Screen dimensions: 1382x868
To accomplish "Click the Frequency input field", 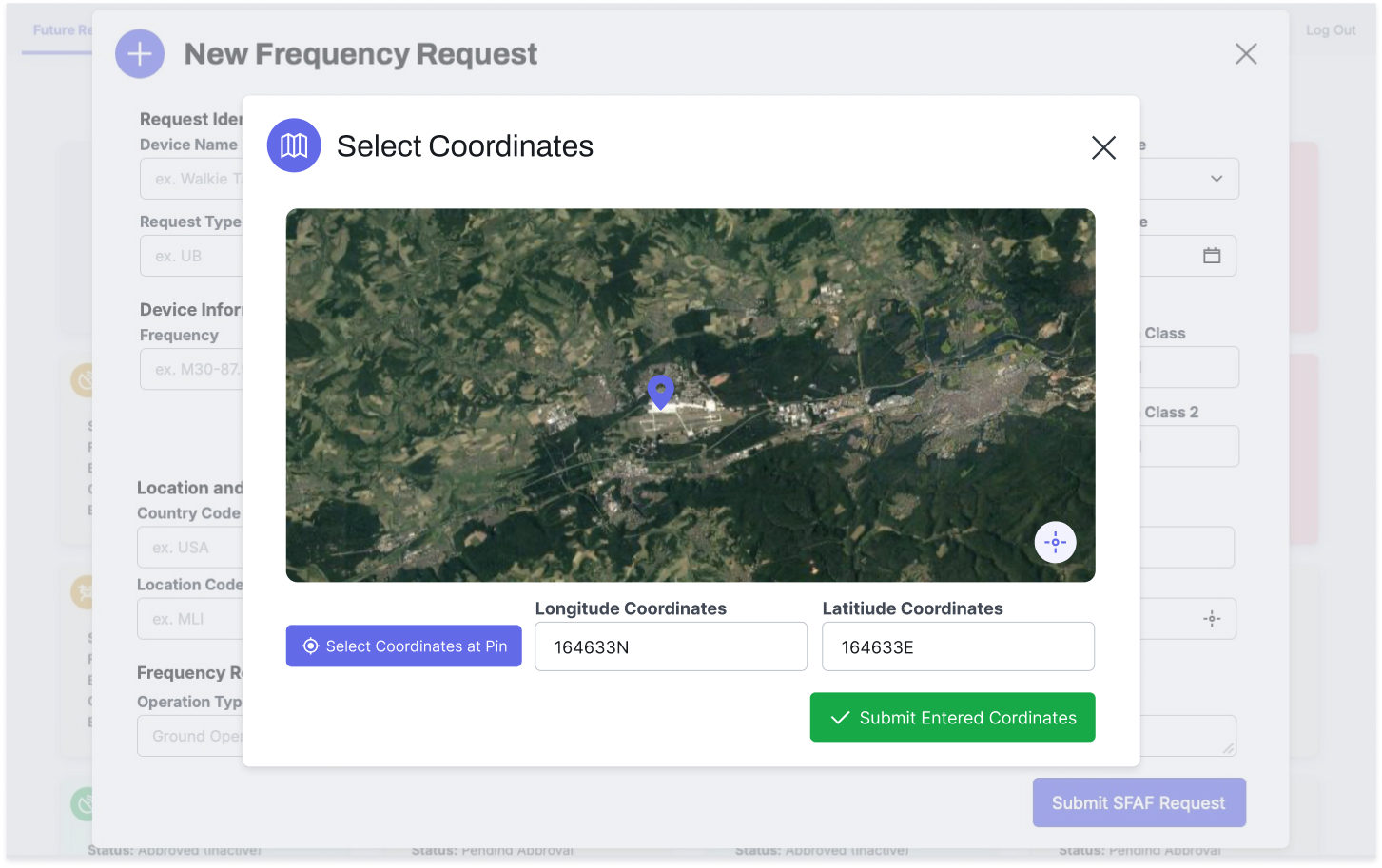I will tap(192, 369).
